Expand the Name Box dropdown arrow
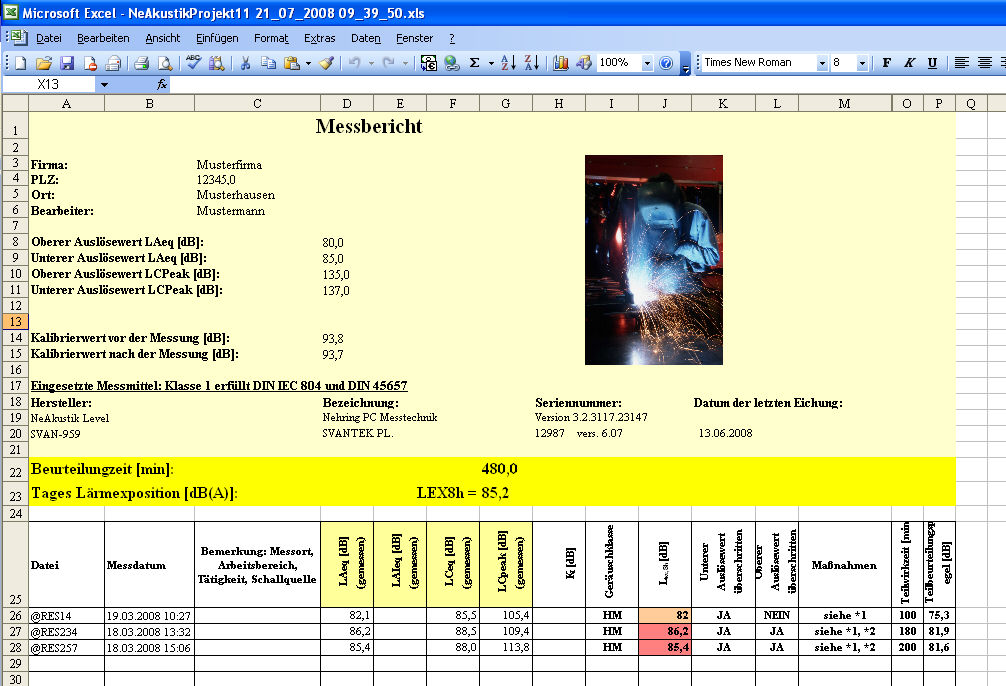The image size is (1006, 686). 103,85
